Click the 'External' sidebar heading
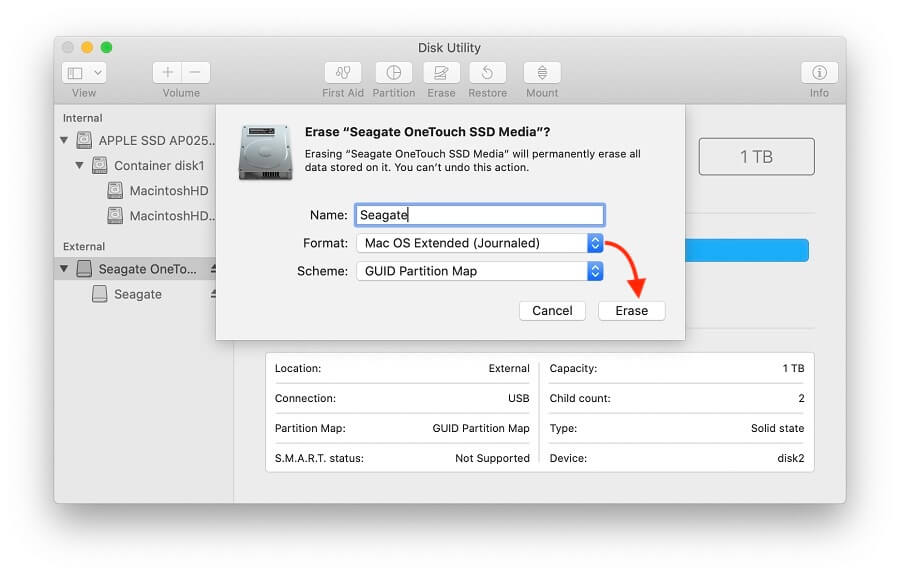This screenshot has height=575, width=900. click(84, 246)
